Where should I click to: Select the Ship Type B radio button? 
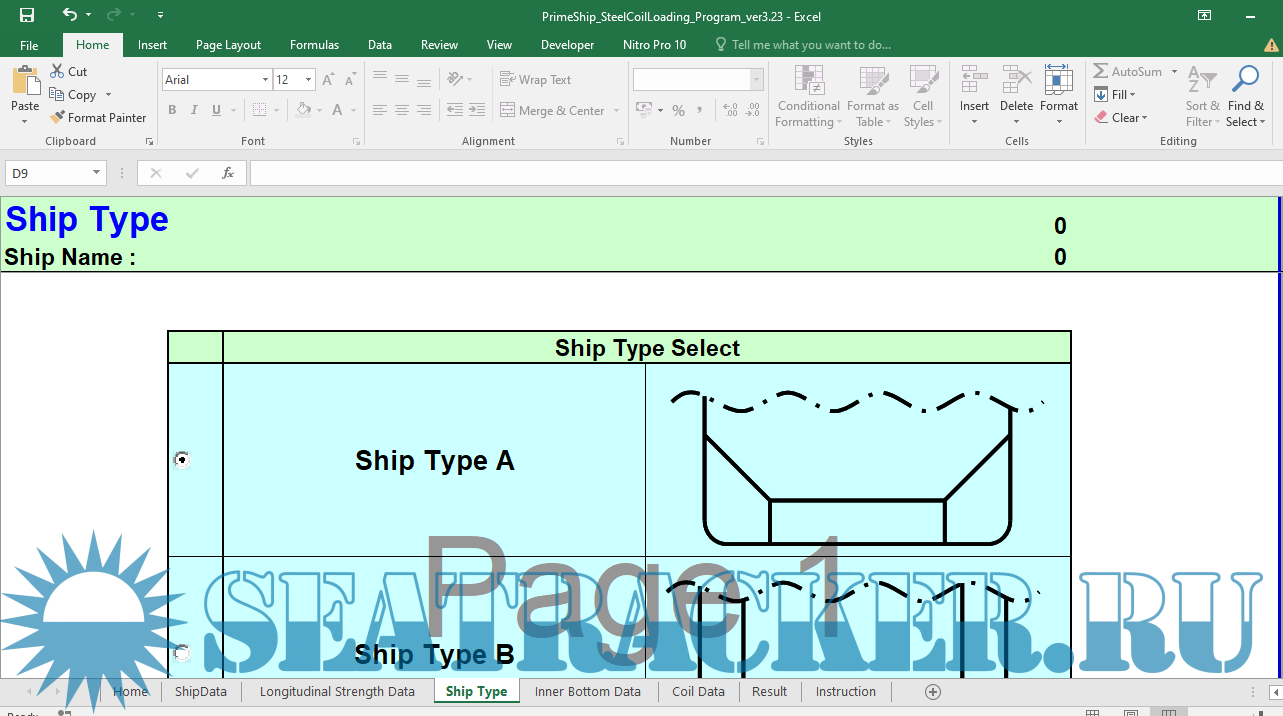182,653
